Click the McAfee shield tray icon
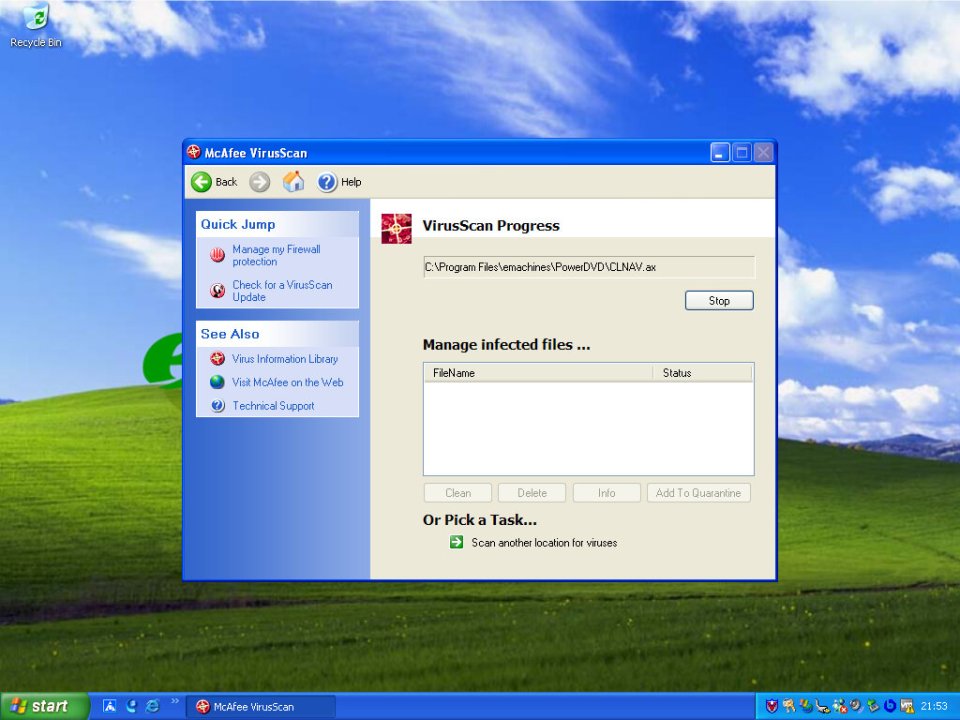Image resolution: width=960 pixels, height=720 pixels. tap(771, 706)
